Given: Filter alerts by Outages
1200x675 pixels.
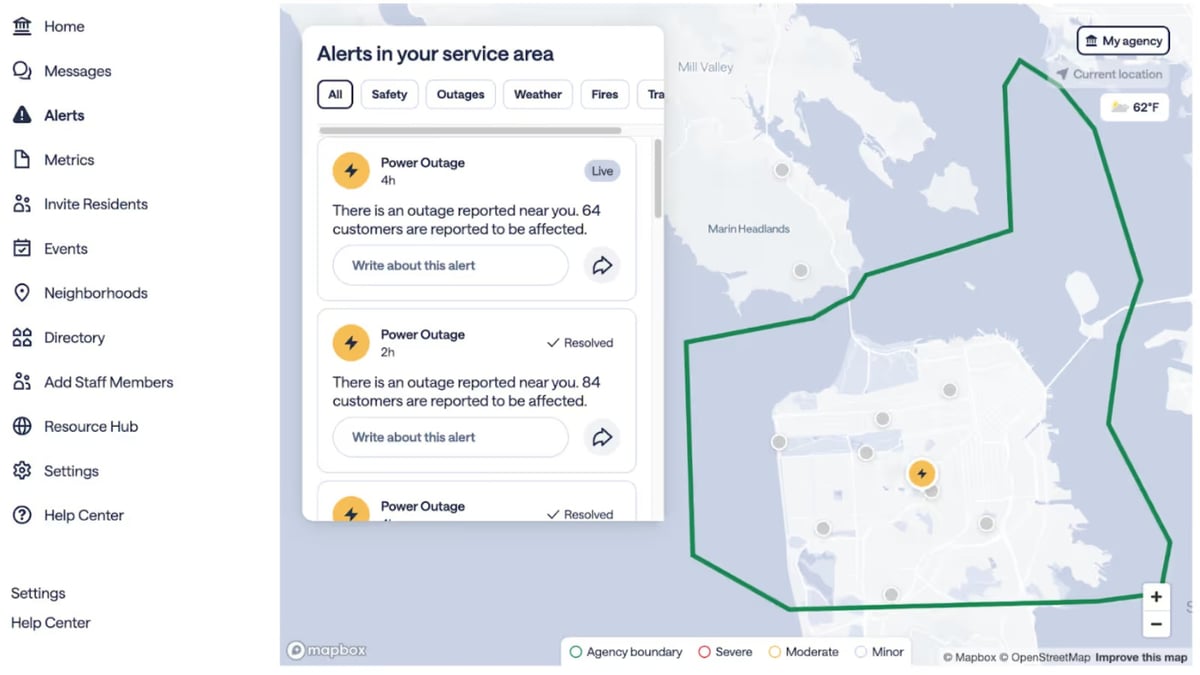Looking at the screenshot, I should coord(460,94).
